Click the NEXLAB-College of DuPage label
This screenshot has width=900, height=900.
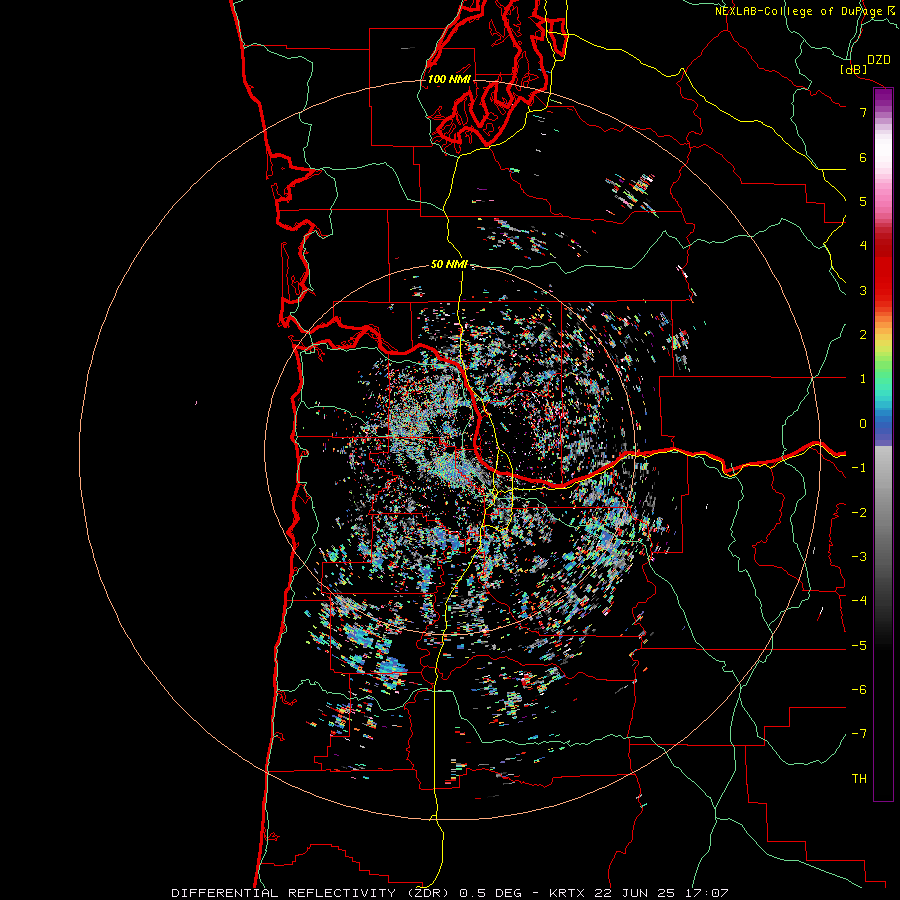coord(798,11)
